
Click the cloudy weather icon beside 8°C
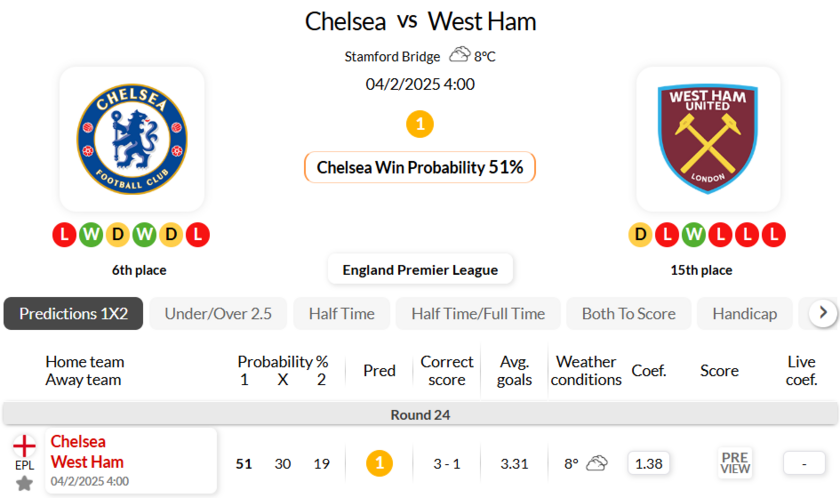pyautogui.click(x=460, y=55)
